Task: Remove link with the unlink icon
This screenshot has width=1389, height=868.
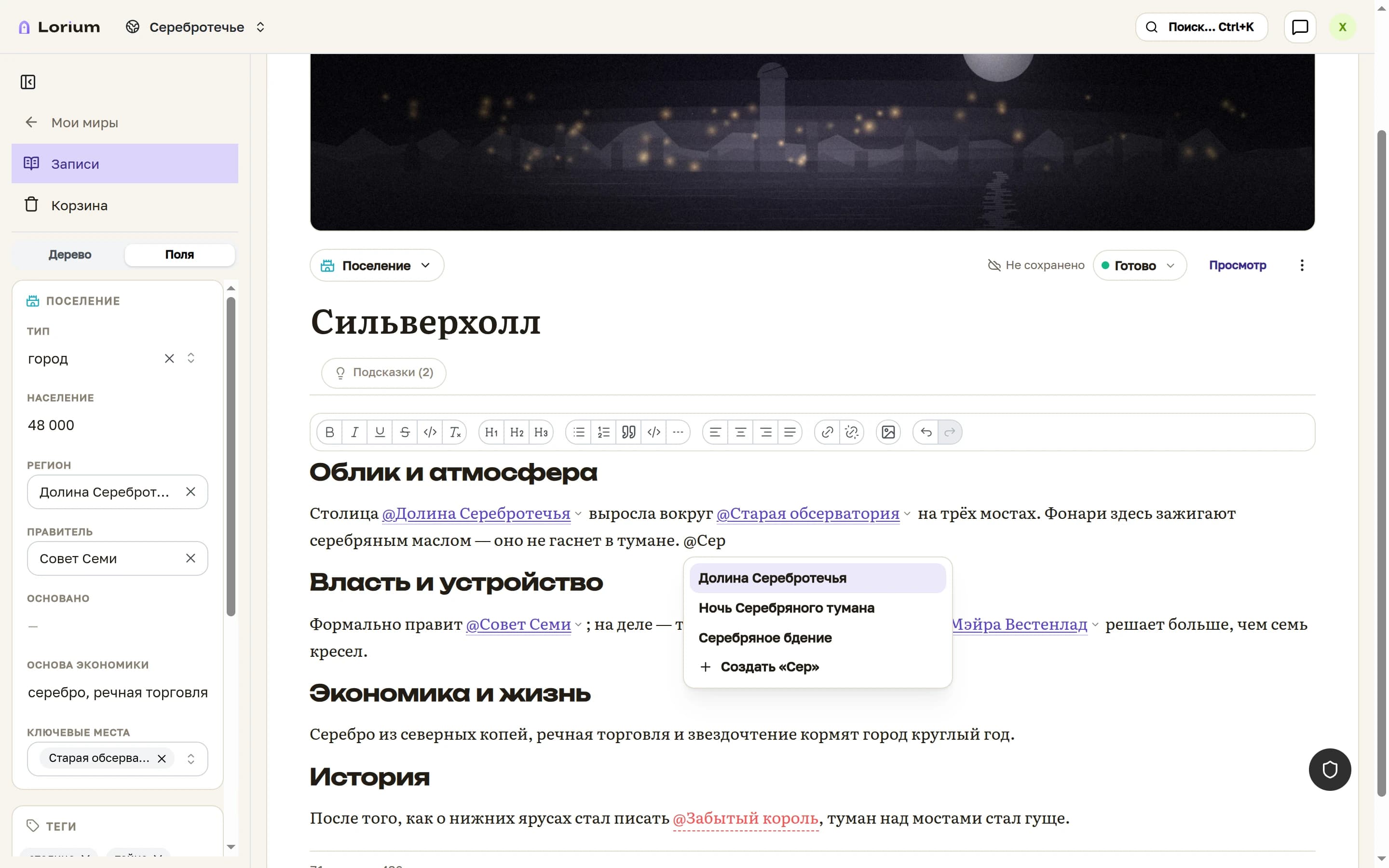Action: point(852,432)
